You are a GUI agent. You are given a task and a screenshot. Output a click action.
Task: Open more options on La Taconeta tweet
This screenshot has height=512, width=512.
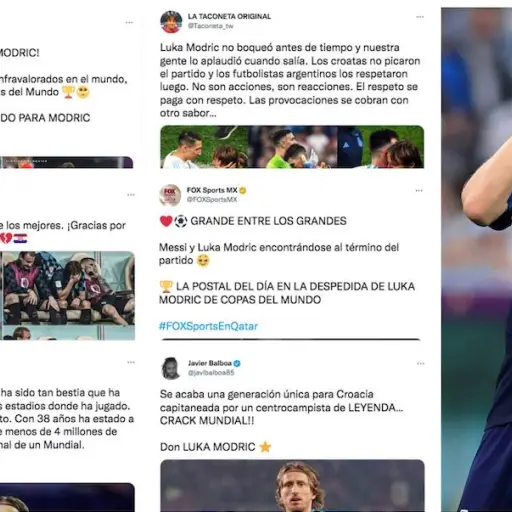coord(420,17)
